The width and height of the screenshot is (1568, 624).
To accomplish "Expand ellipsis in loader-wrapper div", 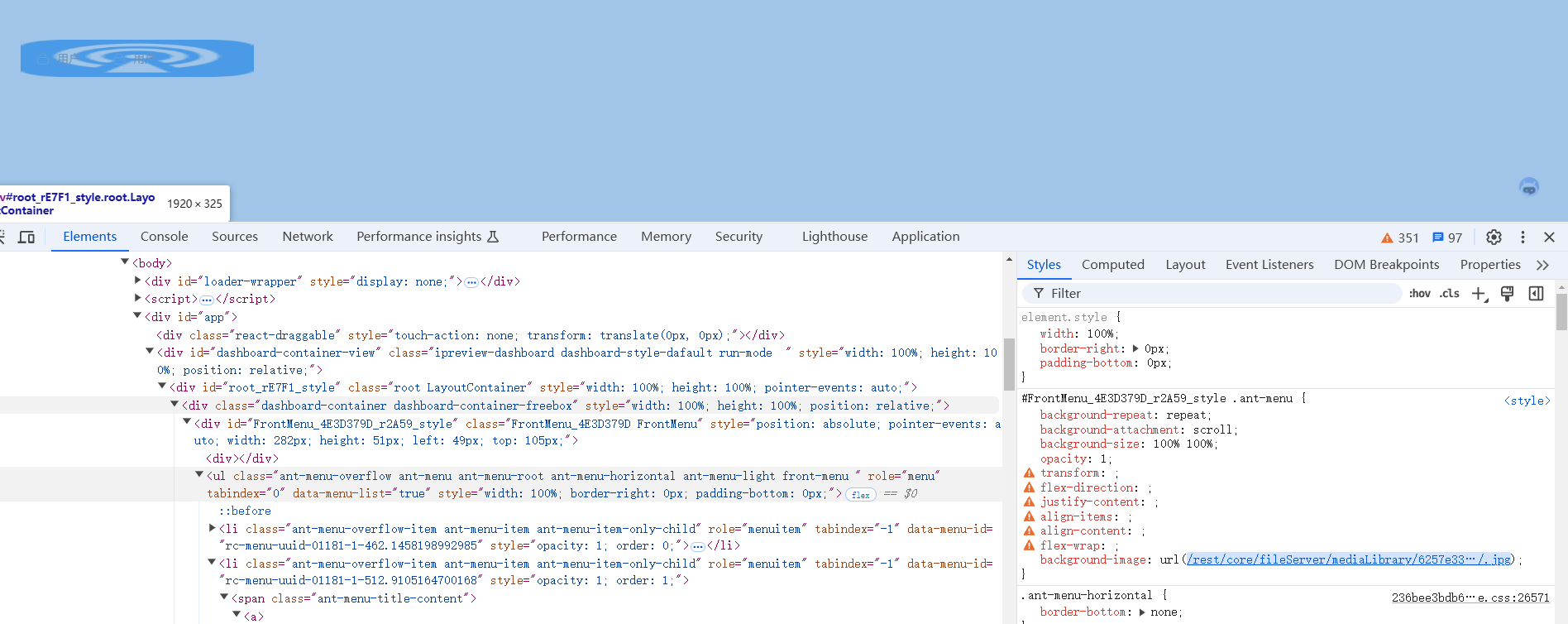I will (471, 282).
